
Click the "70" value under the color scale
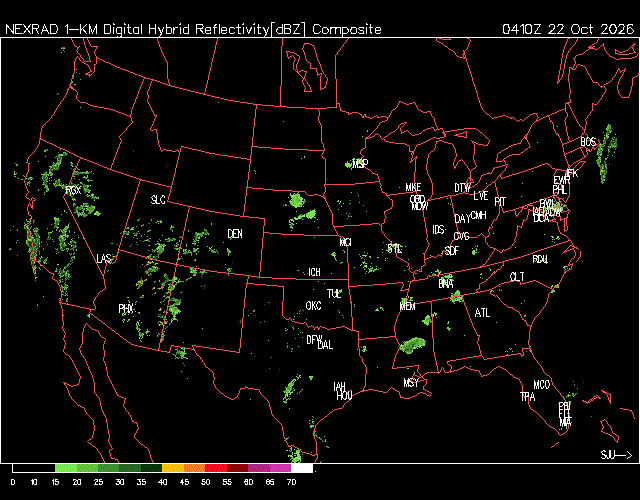point(291,482)
